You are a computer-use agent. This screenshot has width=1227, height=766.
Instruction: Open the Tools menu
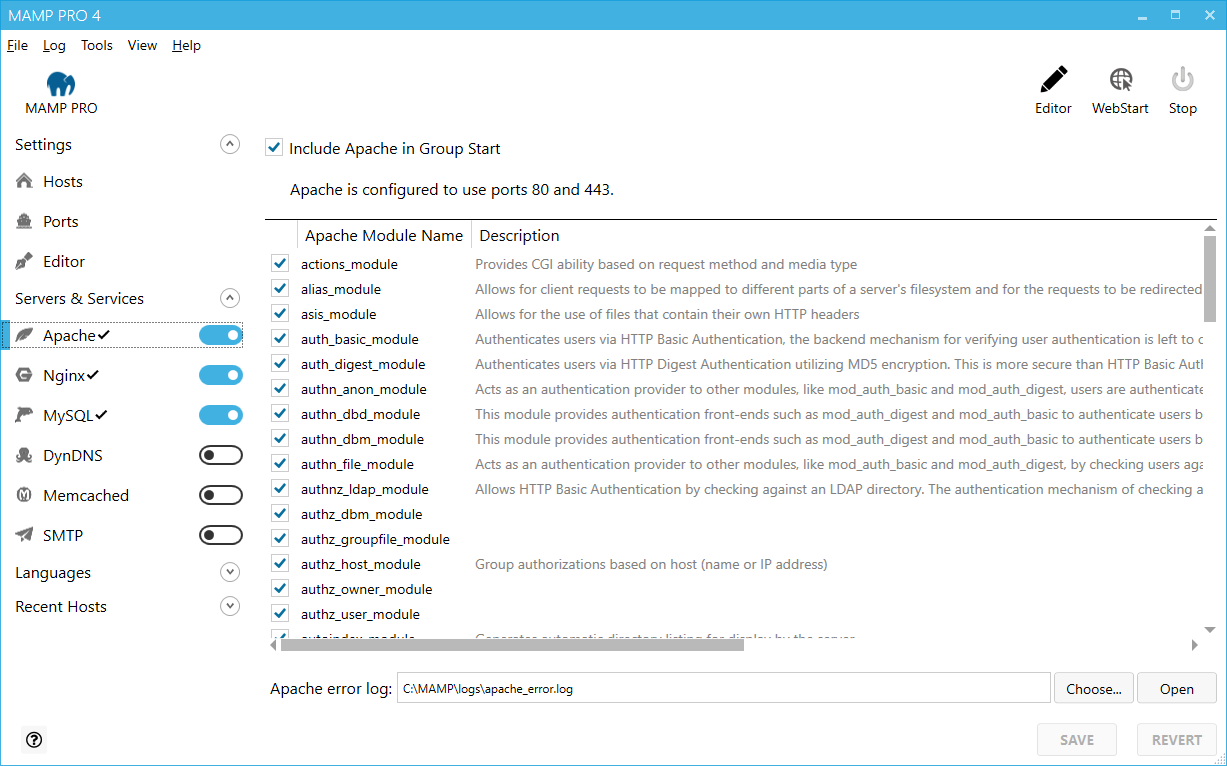[x=97, y=45]
